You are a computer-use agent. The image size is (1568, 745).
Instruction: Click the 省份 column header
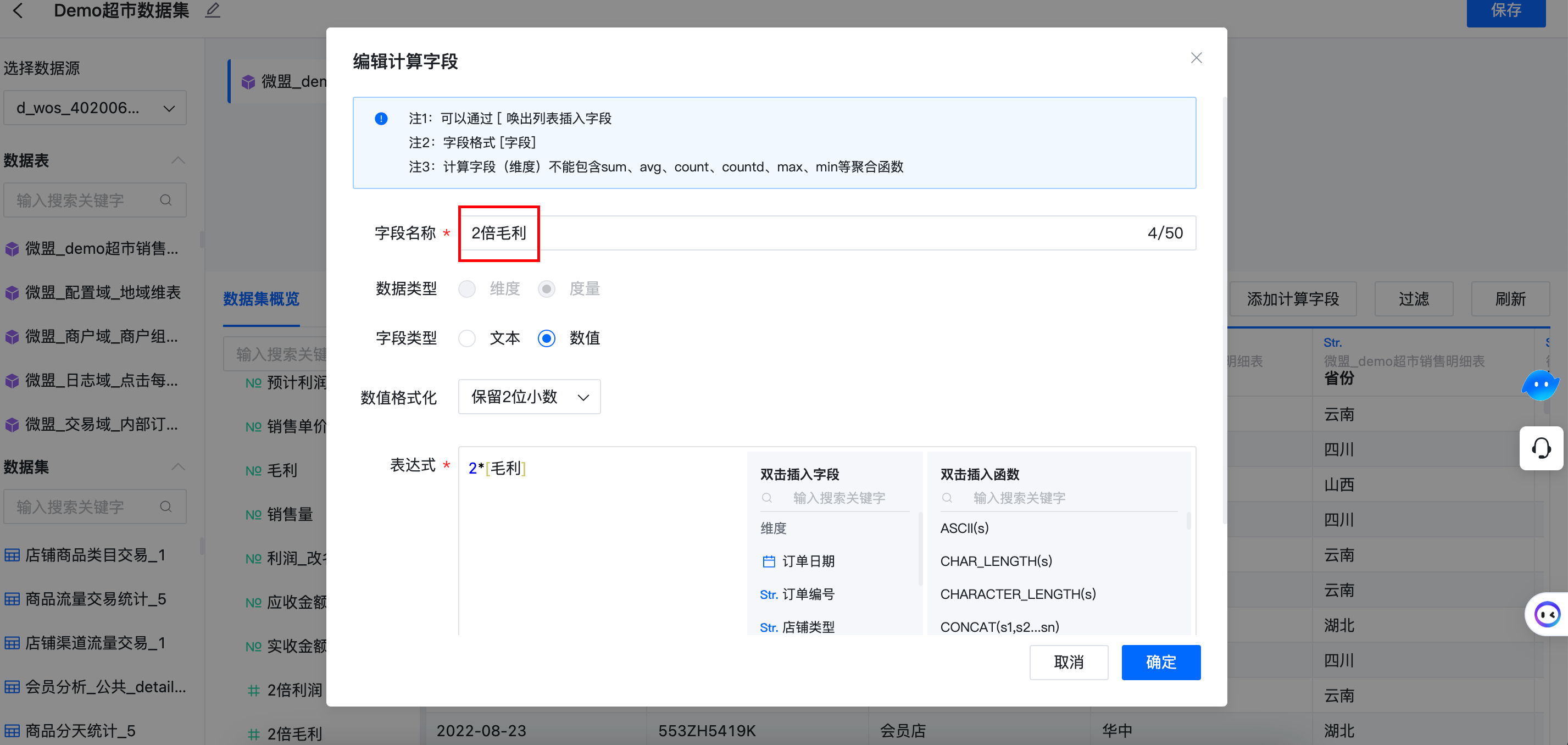(1338, 378)
